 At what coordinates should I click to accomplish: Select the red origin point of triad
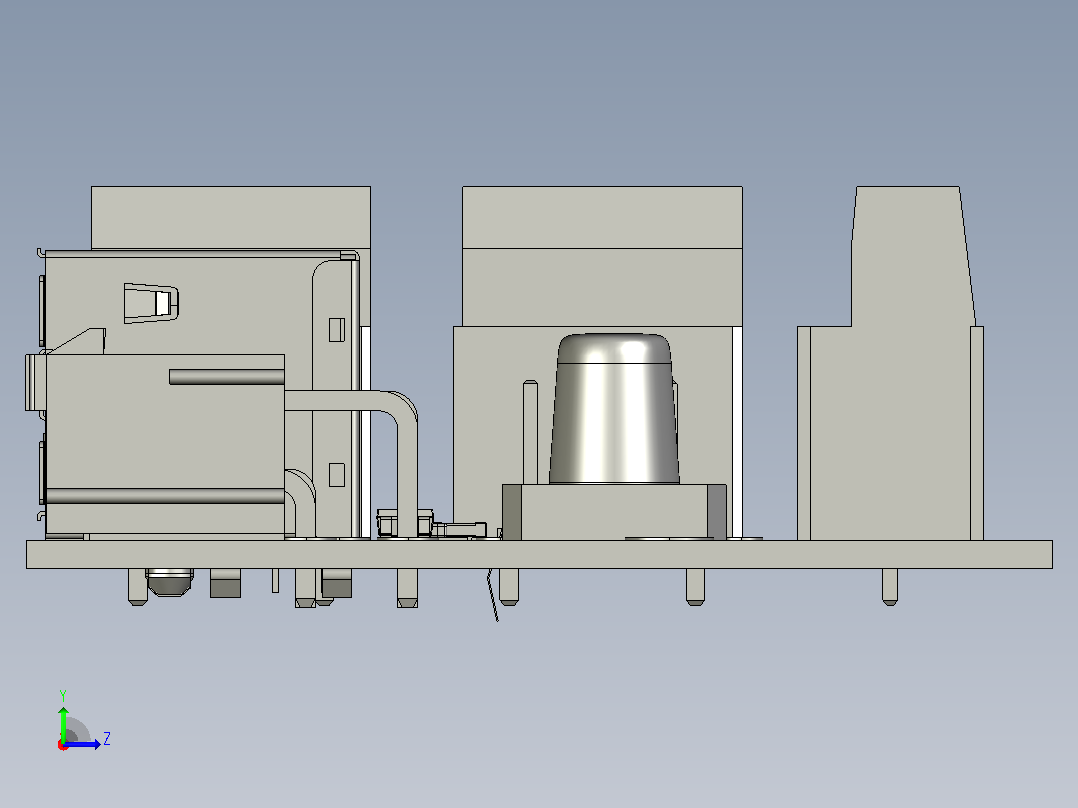pyautogui.click(x=63, y=745)
